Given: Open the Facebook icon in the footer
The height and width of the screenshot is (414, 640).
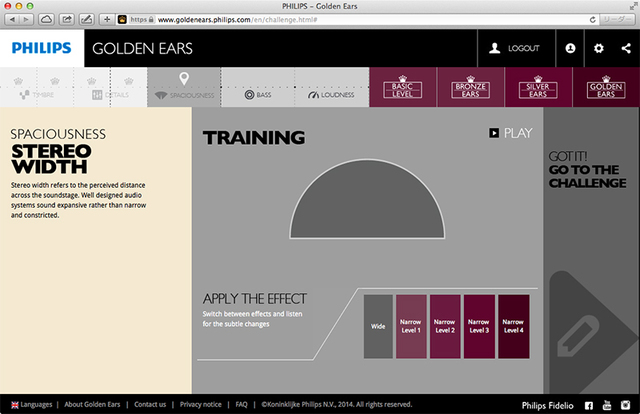Looking at the screenshot, I should tap(589, 405).
